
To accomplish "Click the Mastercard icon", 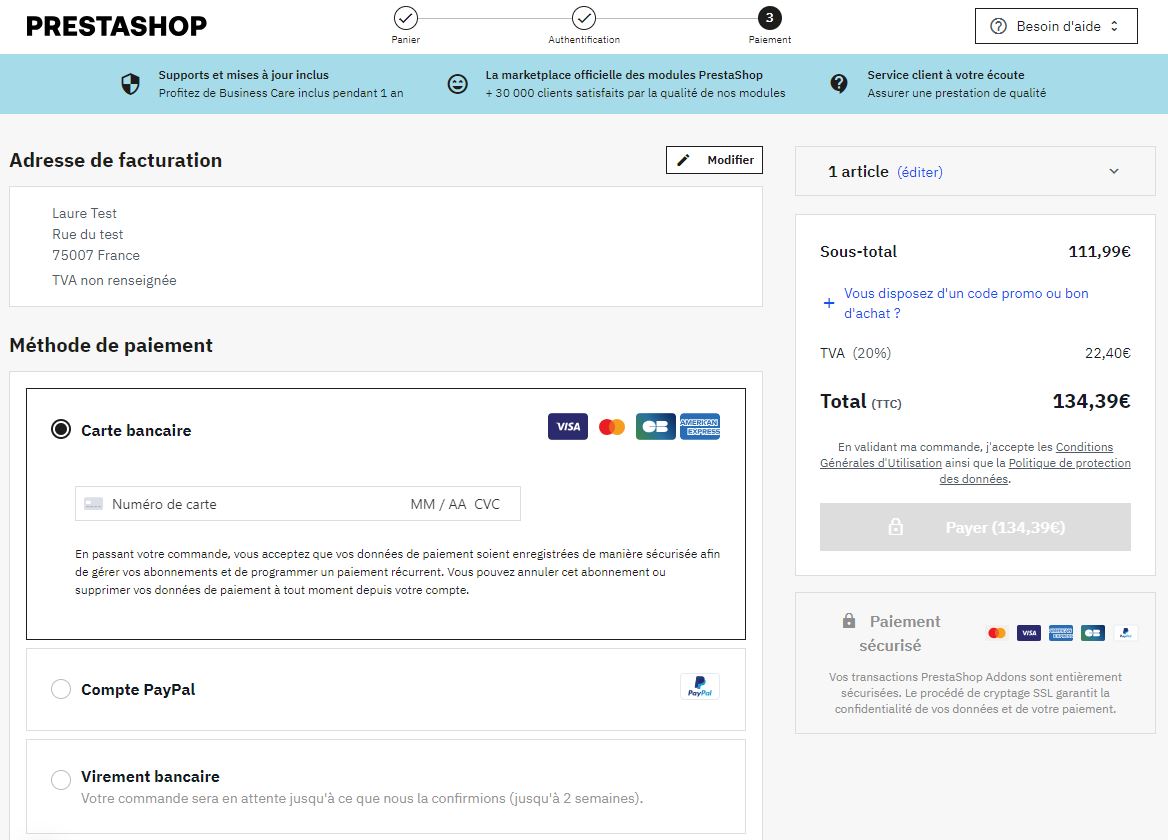I will tap(612, 426).
